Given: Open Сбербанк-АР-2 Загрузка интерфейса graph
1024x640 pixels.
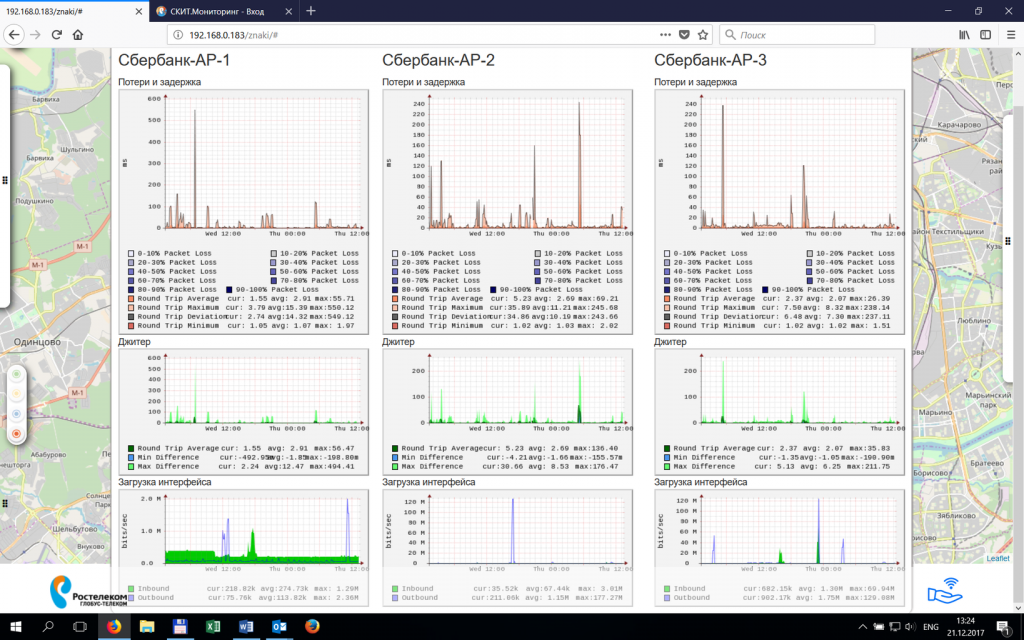Looking at the screenshot, I should [x=507, y=547].
